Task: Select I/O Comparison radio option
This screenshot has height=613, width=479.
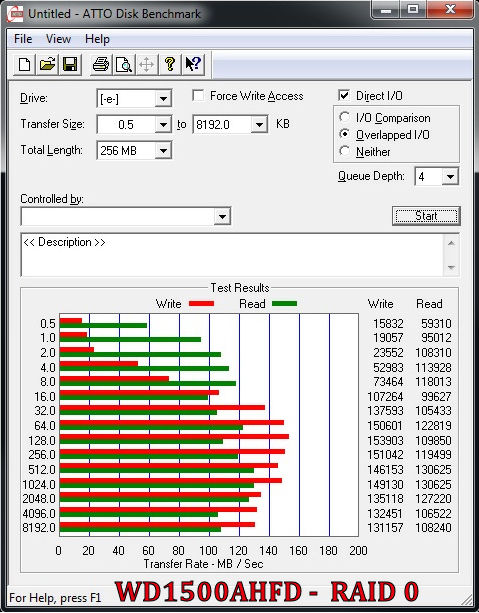Action: click(x=344, y=117)
